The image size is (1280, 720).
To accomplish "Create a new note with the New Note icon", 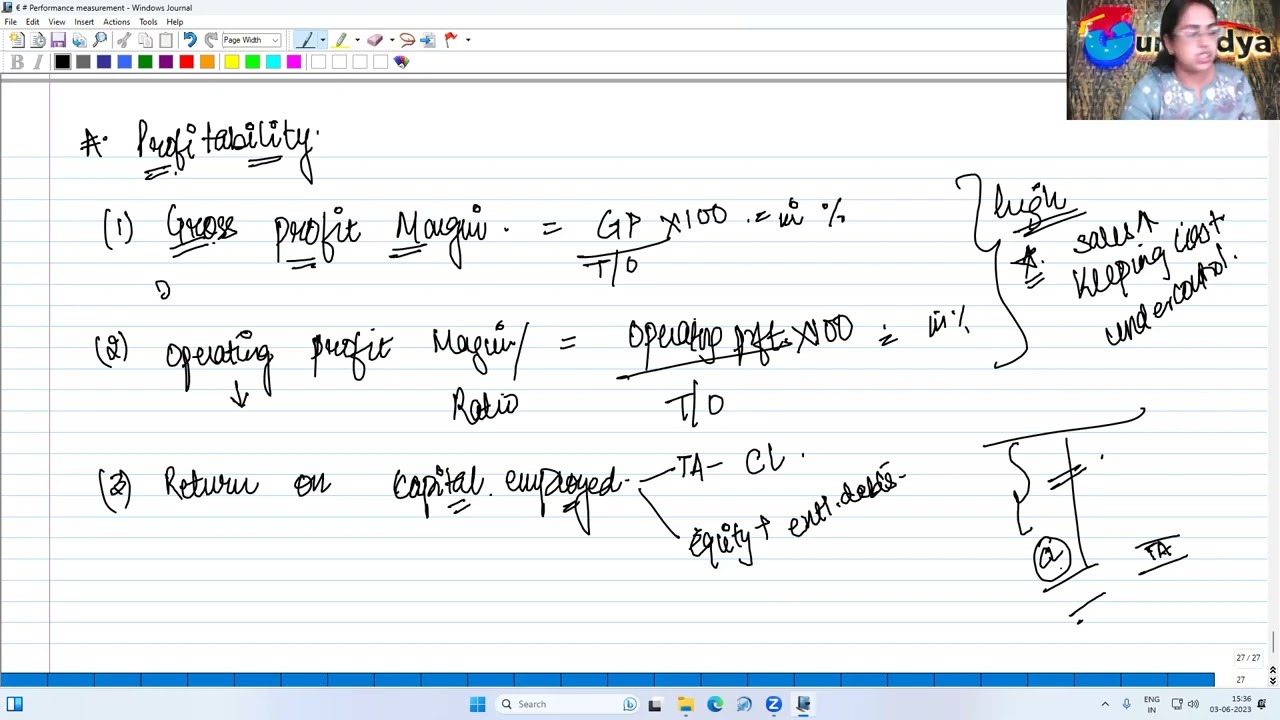I will (16, 40).
